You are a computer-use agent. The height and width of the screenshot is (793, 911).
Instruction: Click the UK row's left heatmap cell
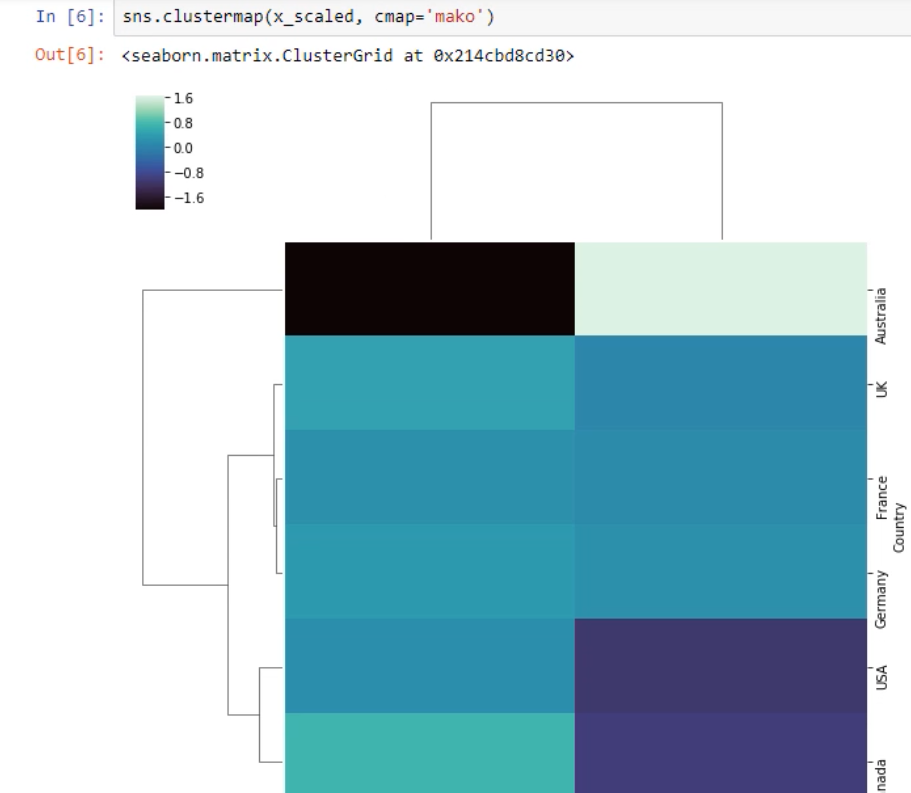[x=430, y=383]
